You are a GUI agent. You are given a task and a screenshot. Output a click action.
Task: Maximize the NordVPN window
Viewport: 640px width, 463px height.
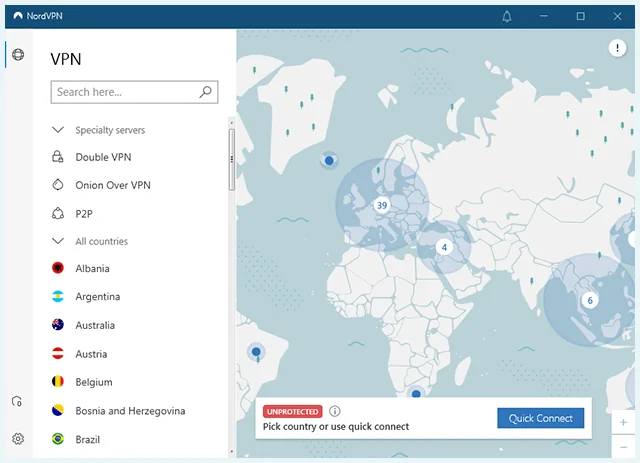[x=580, y=16]
